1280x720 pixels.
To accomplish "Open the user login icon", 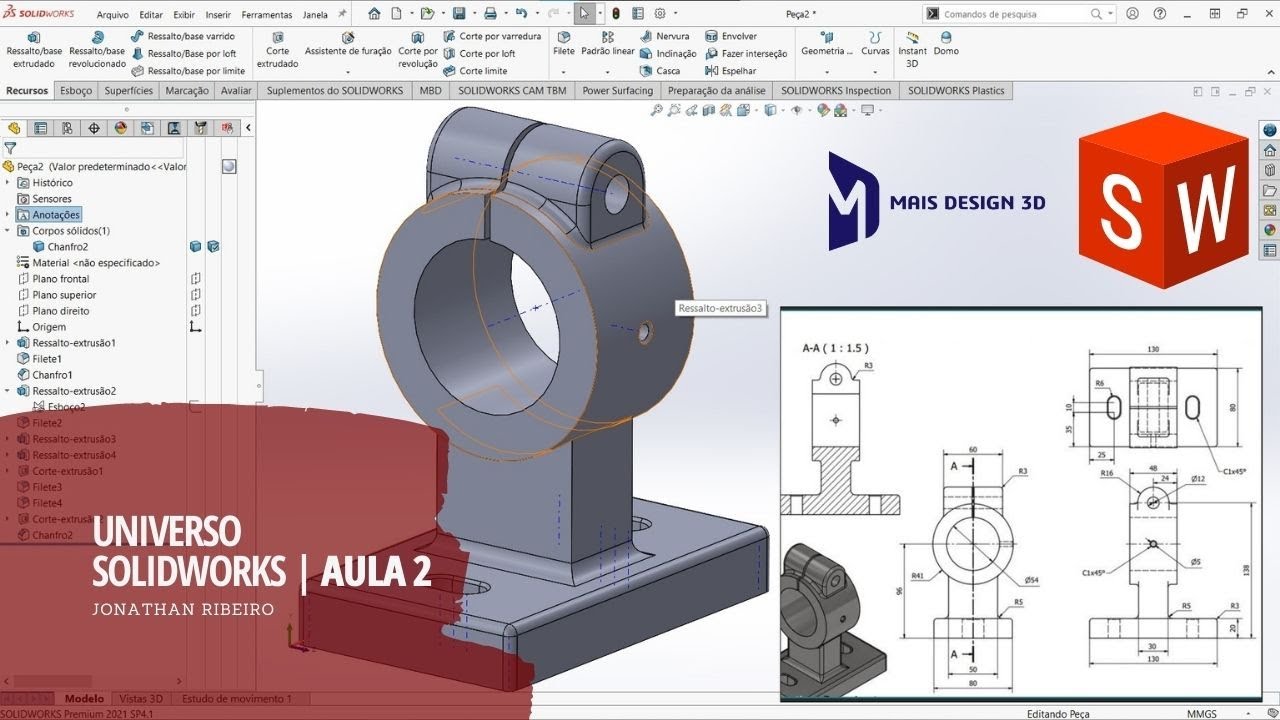I will pyautogui.click(x=1132, y=14).
